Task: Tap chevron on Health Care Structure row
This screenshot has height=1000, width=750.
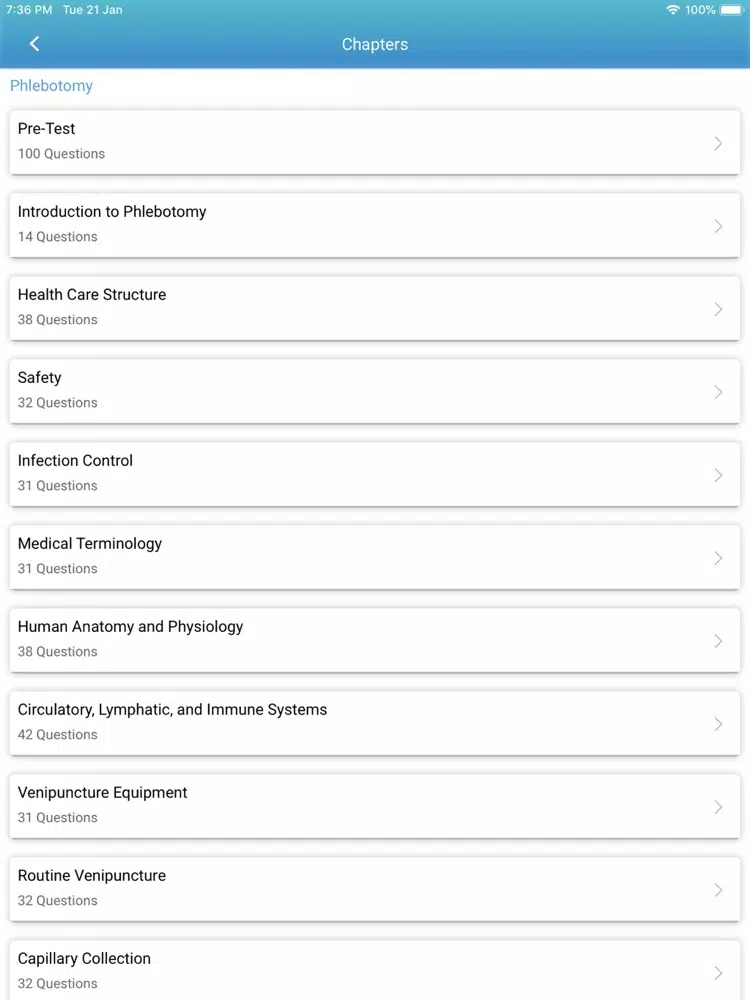Action: pos(718,309)
